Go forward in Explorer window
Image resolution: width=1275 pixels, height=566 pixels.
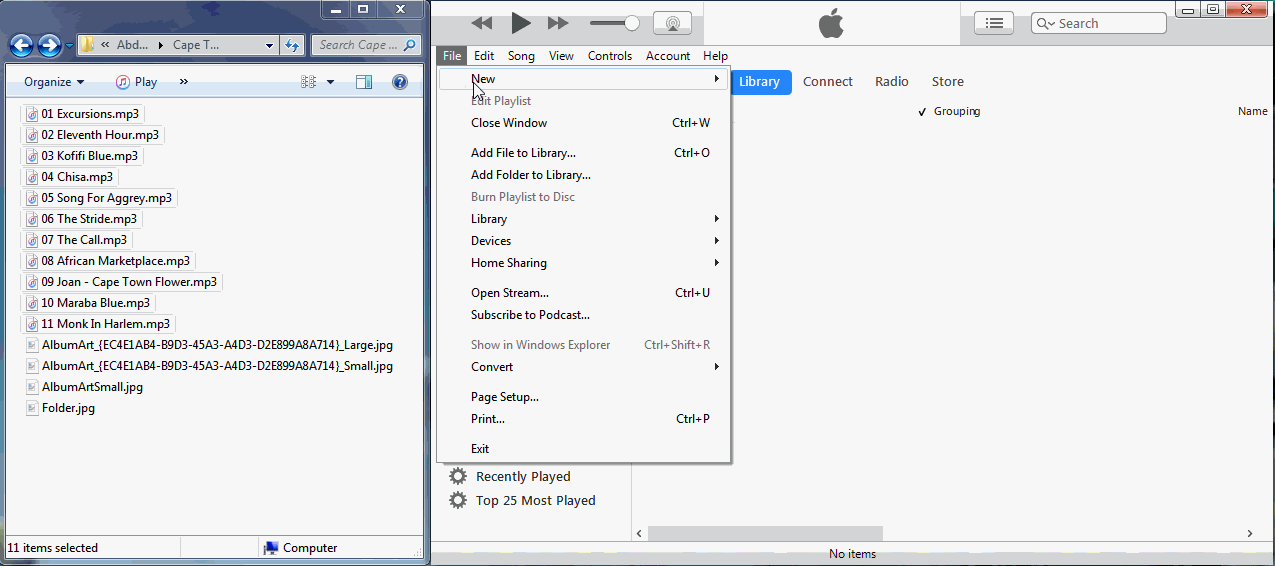pos(49,45)
